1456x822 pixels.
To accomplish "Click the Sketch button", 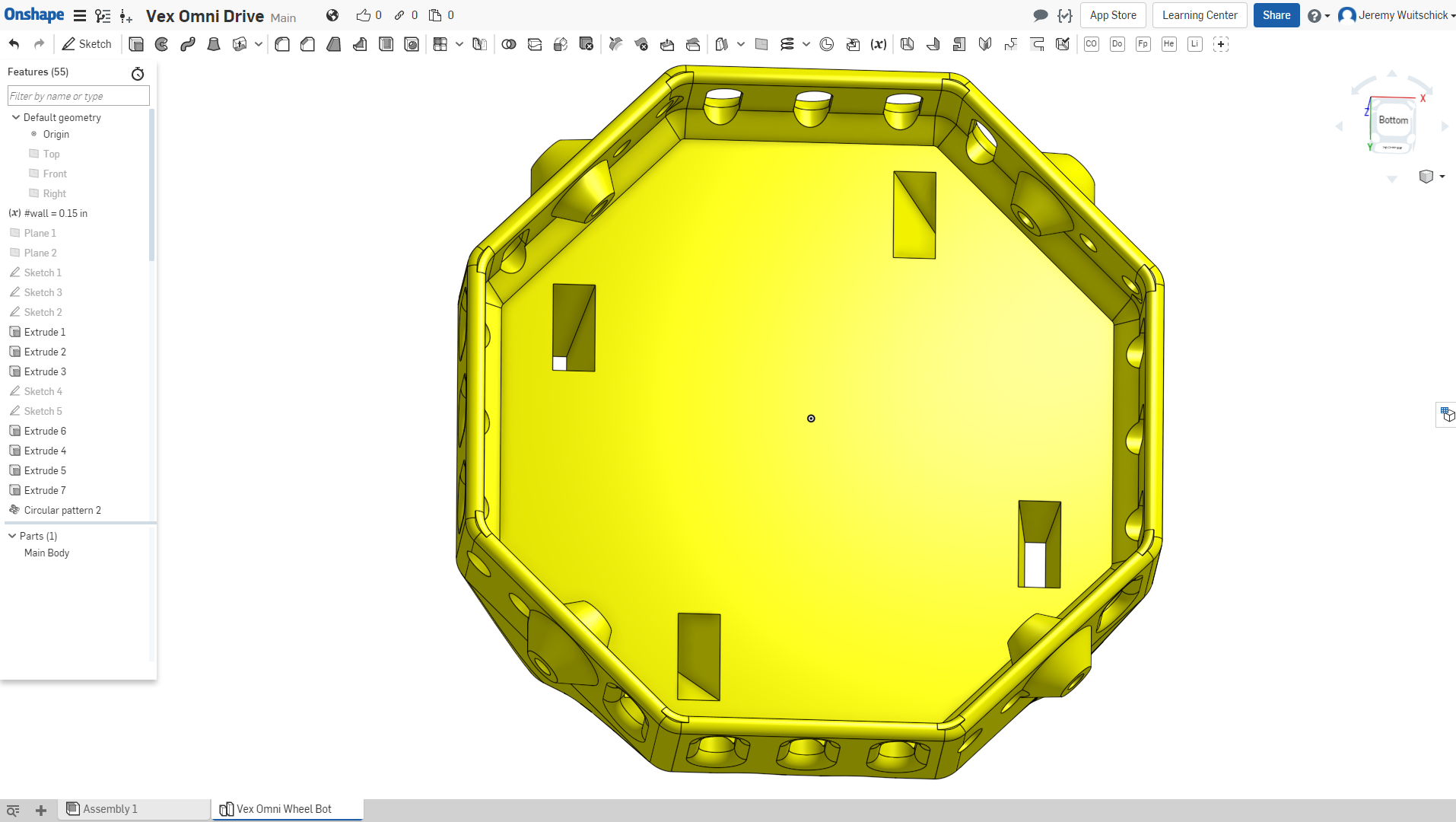I will [x=87, y=44].
